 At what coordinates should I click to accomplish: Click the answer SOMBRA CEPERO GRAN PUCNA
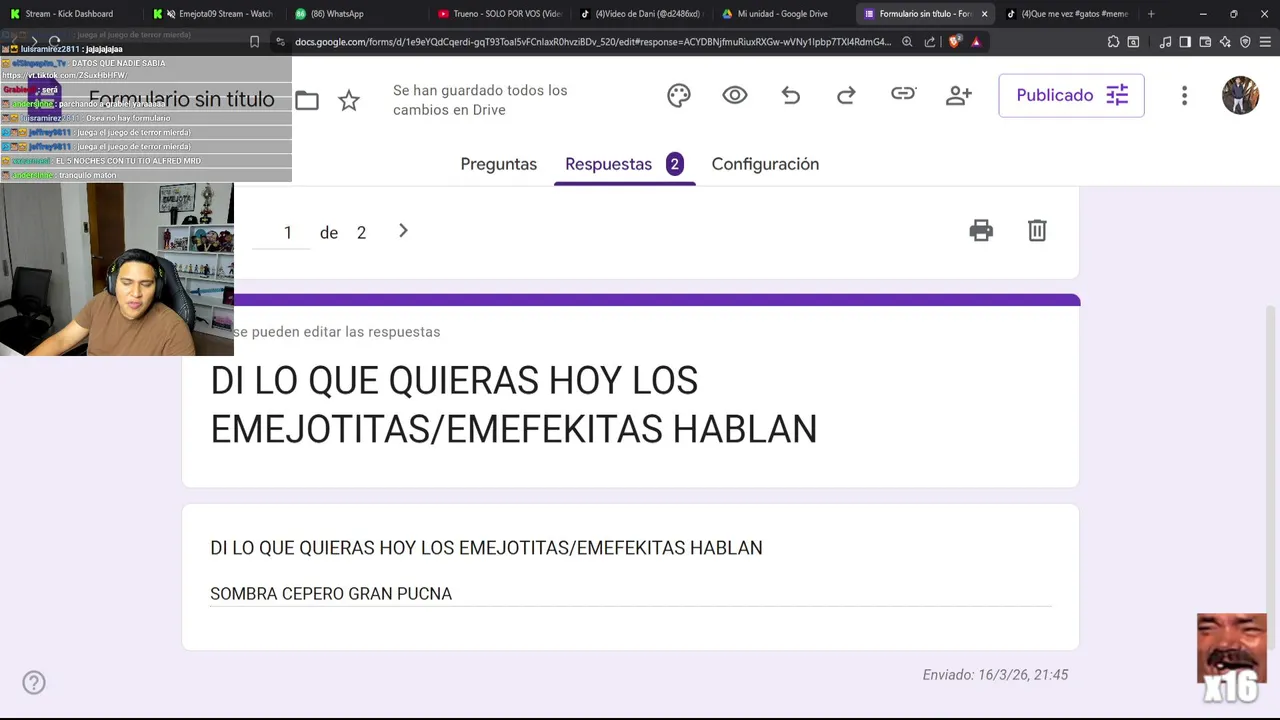pos(331,594)
